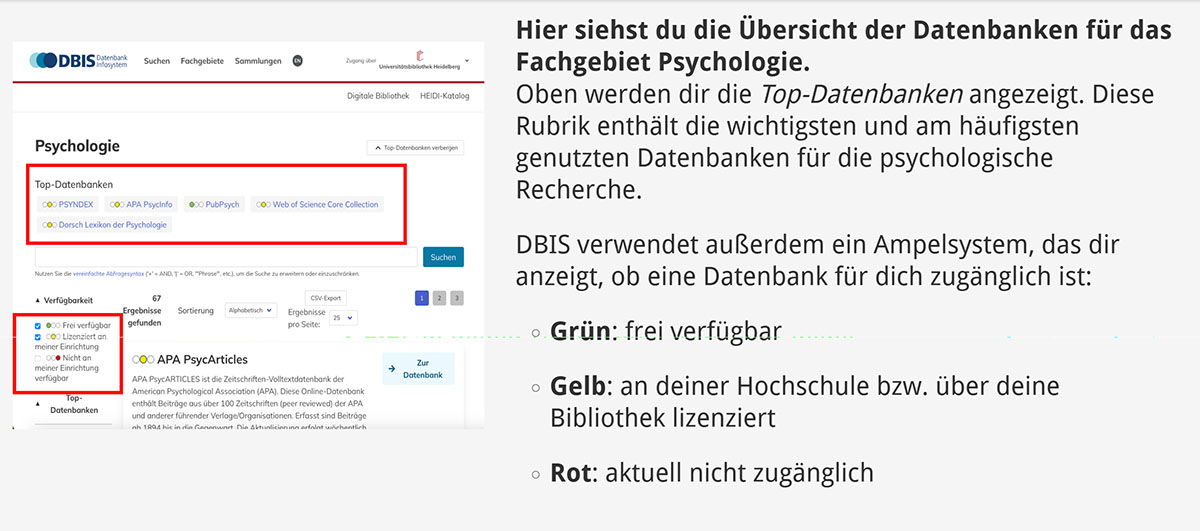Uncheck the Frei verfügbar checkbox
The image size is (1200, 531).
[x=38, y=326]
